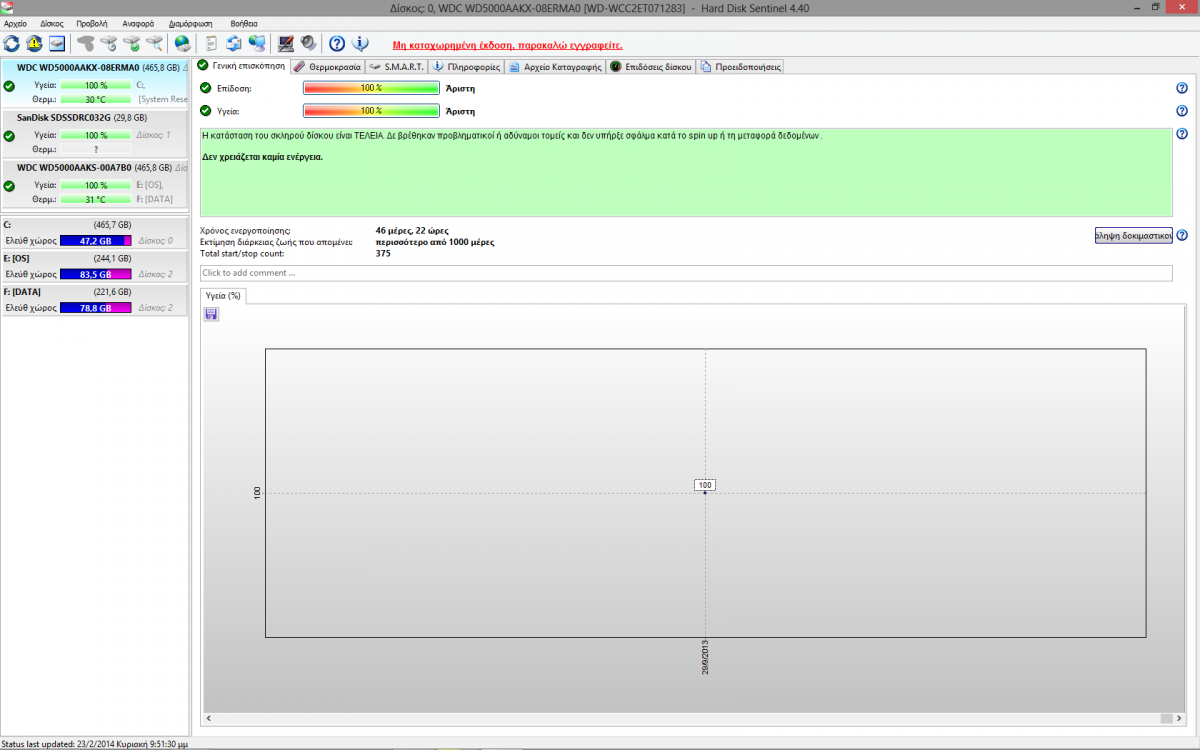Image resolution: width=1200 pixels, height=750 pixels.
Task: Click the report document toolbar icon
Action: click(211, 43)
